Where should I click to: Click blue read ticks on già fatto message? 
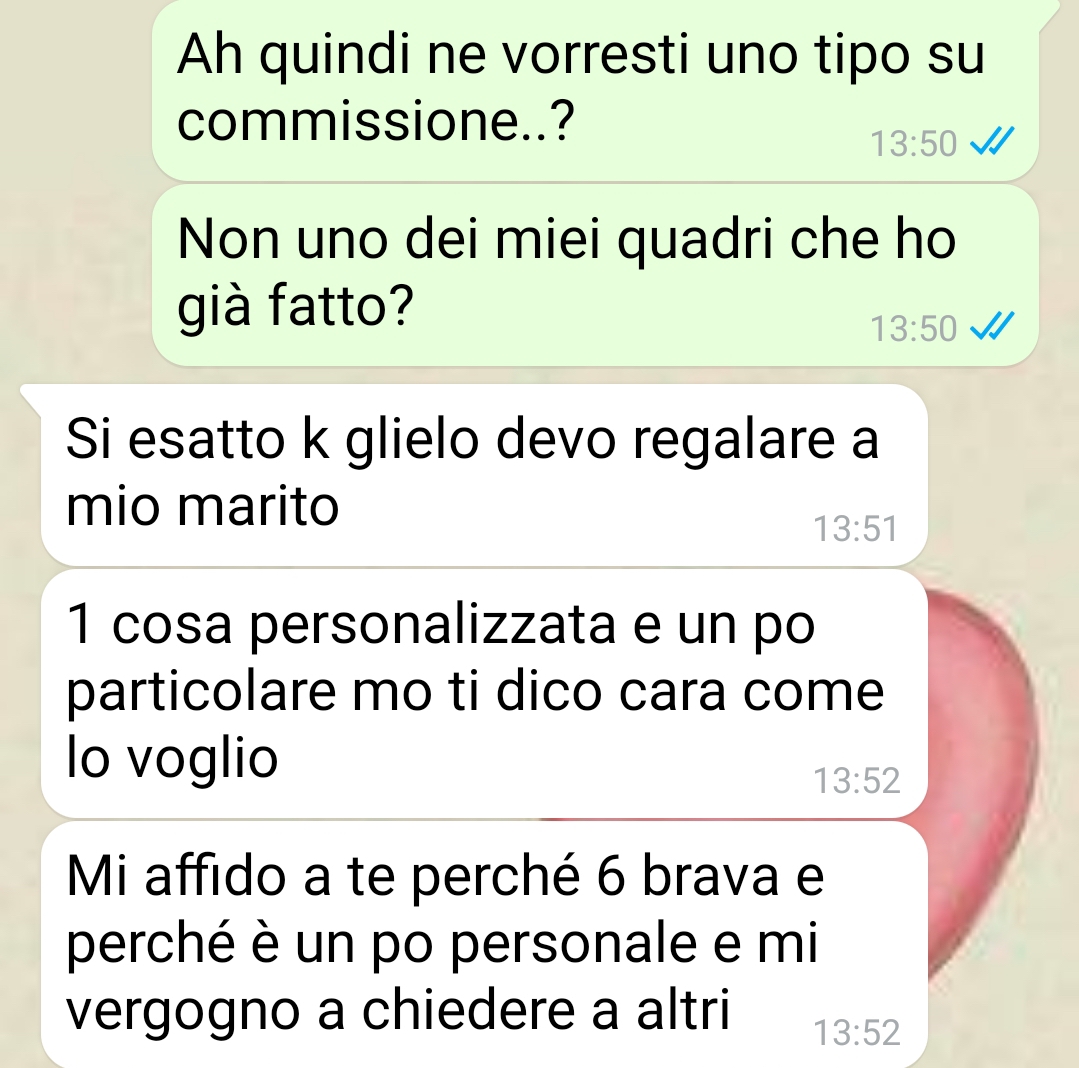[992, 327]
